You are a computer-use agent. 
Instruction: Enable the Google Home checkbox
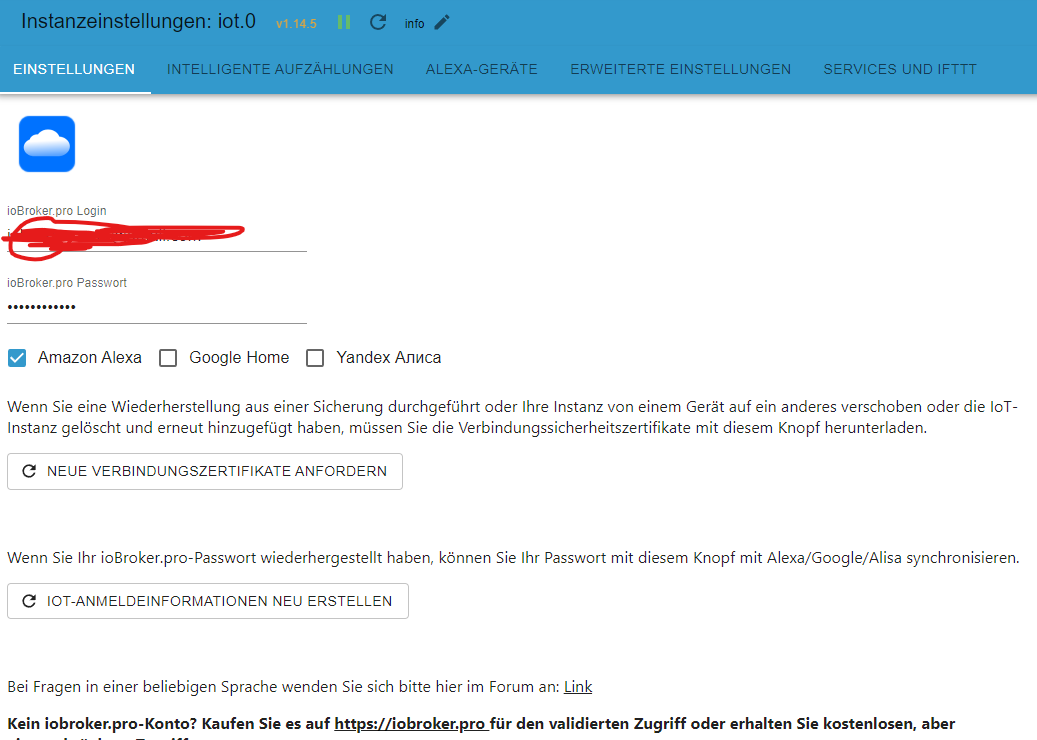pos(168,358)
